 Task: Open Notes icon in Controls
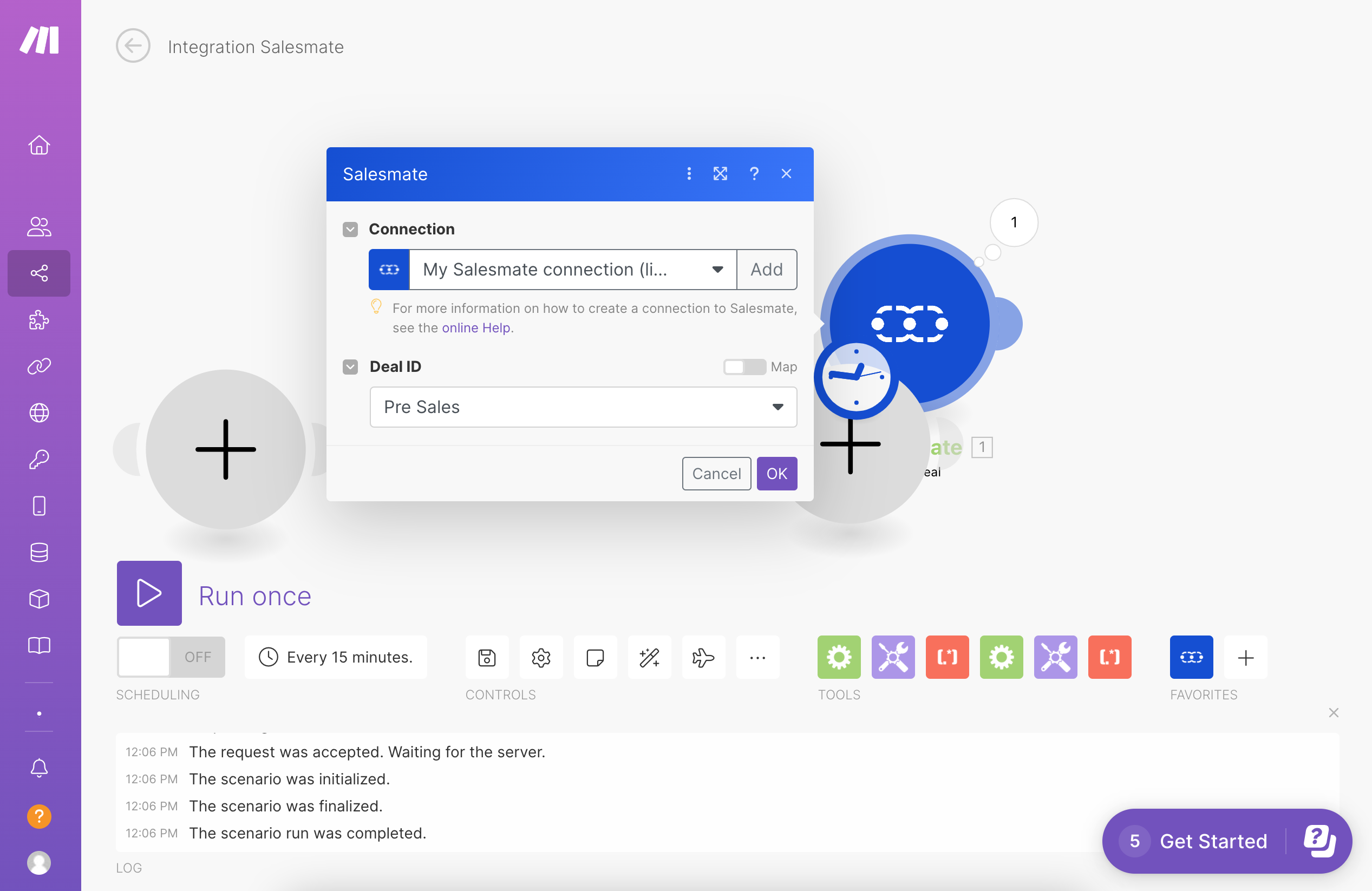coord(596,658)
